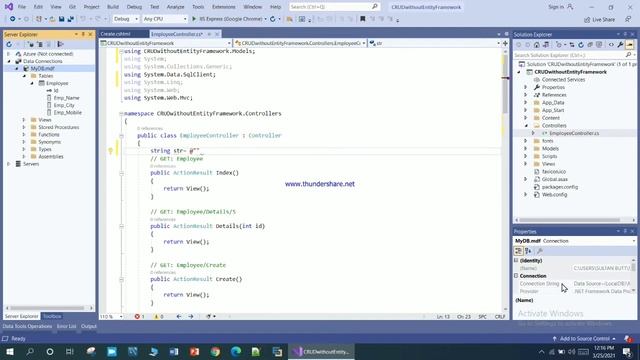Collapse the Create method code block
The width and height of the screenshot is (640, 360).
[x=121, y=280]
